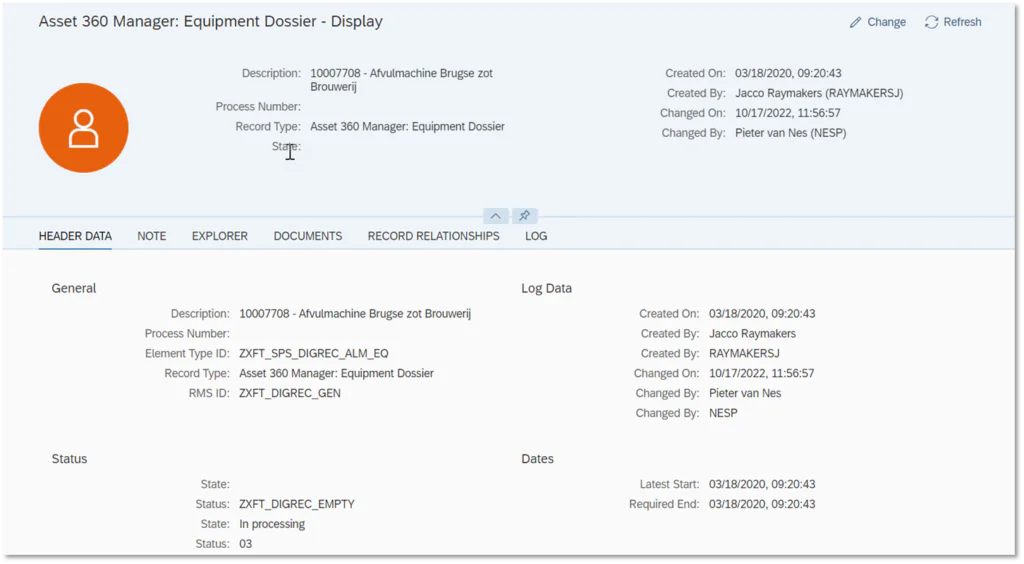The image size is (1024, 564).
Task: Open the DOCUMENTS tab
Action: [308, 236]
